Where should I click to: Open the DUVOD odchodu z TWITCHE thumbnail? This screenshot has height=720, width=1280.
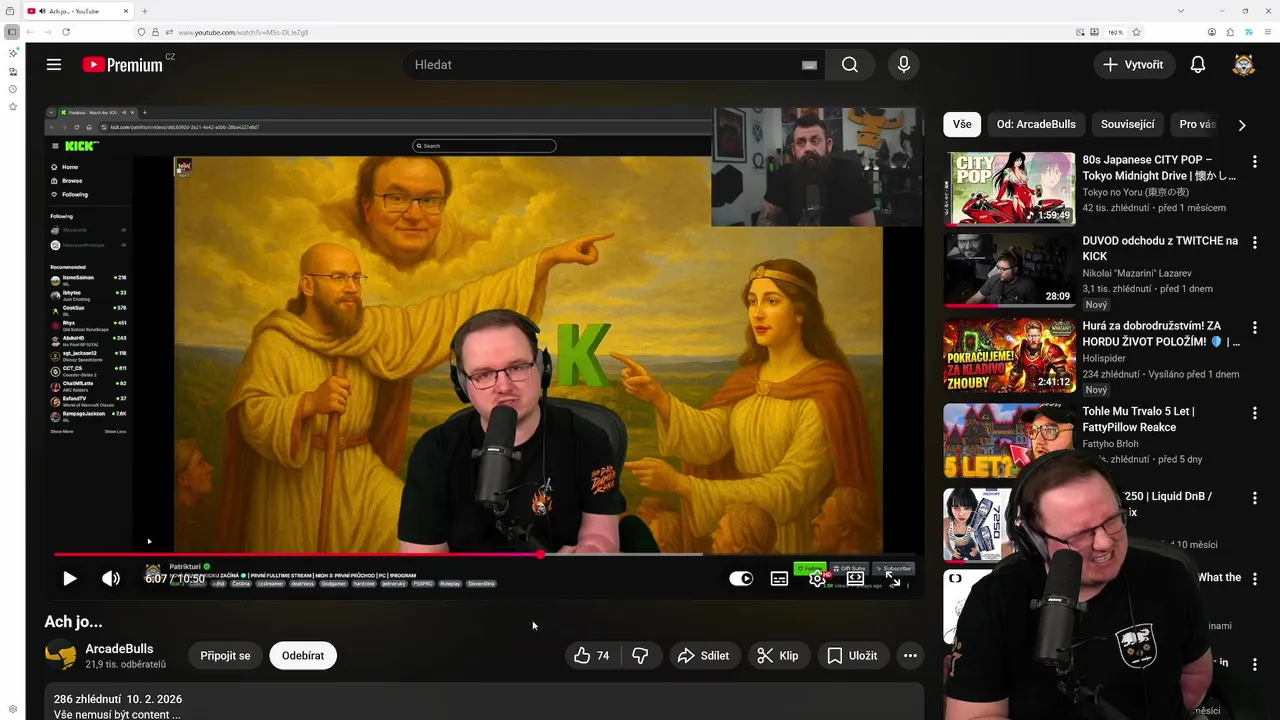[x=1009, y=271]
